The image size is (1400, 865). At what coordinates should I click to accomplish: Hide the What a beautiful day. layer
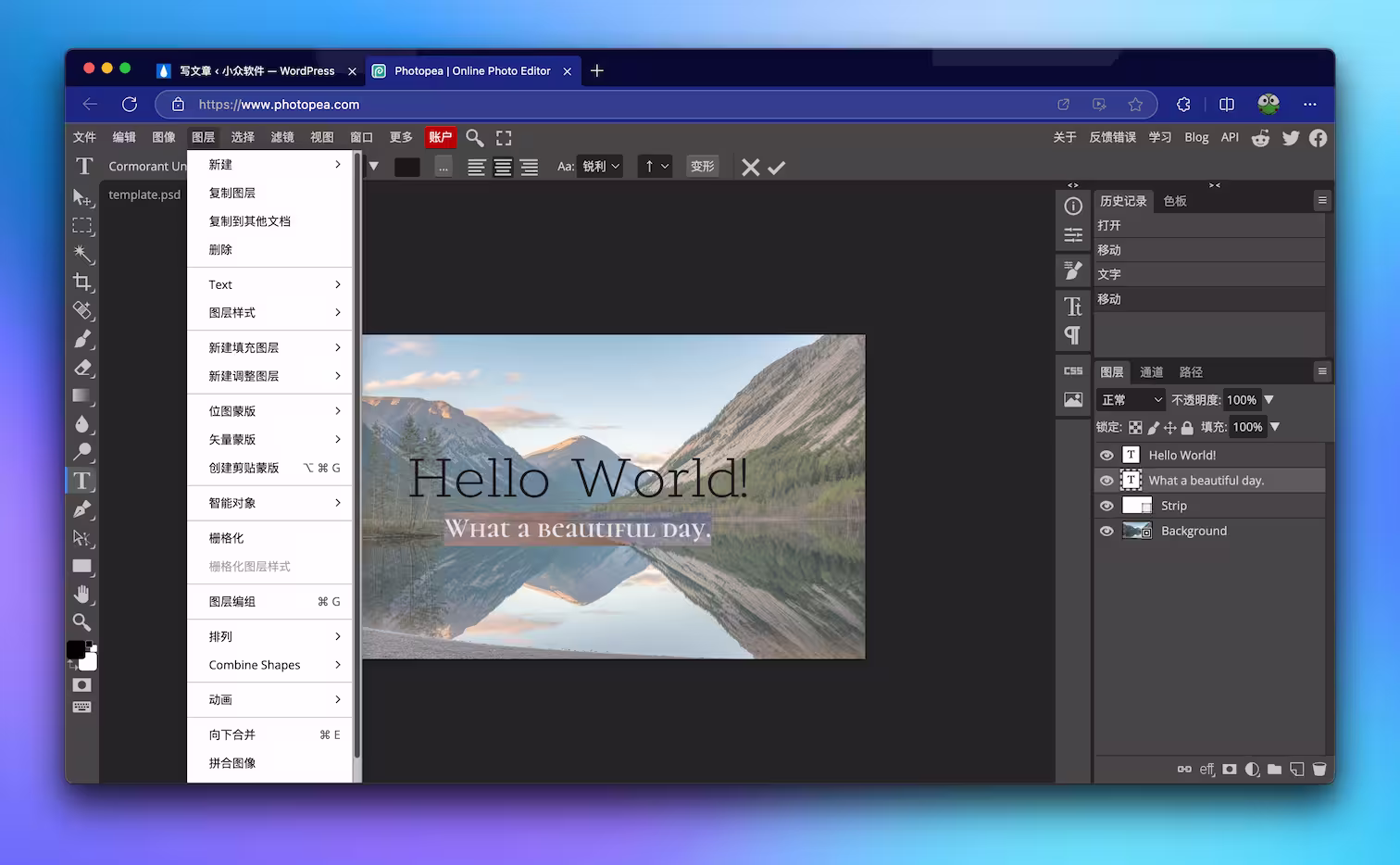(1106, 481)
